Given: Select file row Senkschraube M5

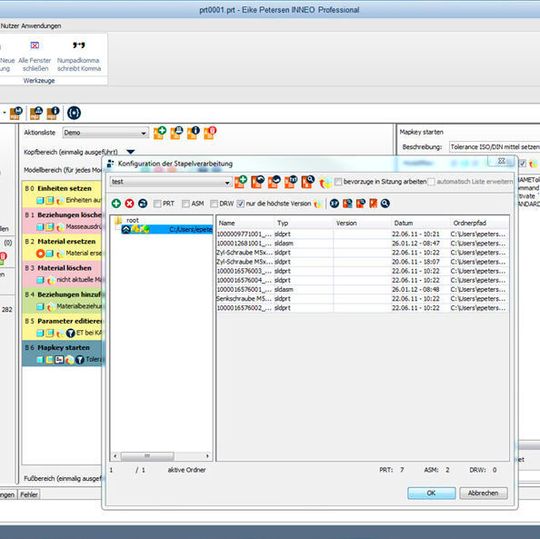Looking at the screenshot, I should pyautogui.click(x=362, y=299).
